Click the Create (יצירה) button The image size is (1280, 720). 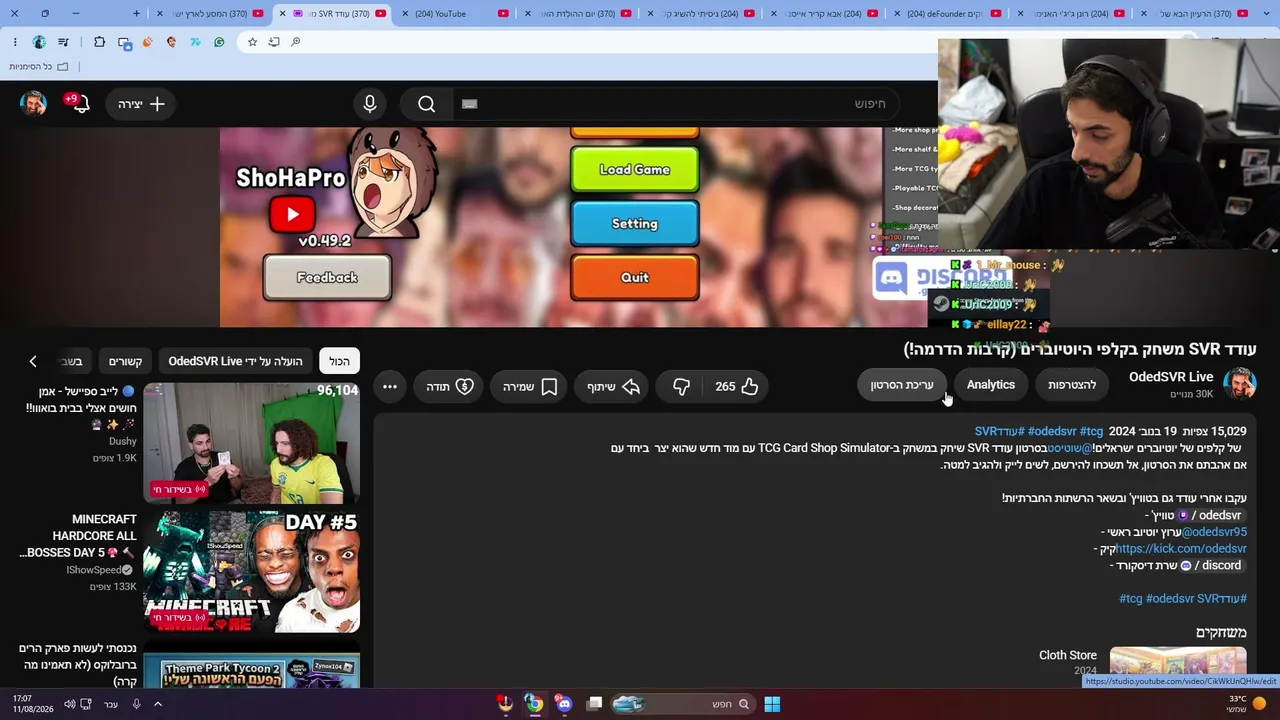(x=141, y=104)
